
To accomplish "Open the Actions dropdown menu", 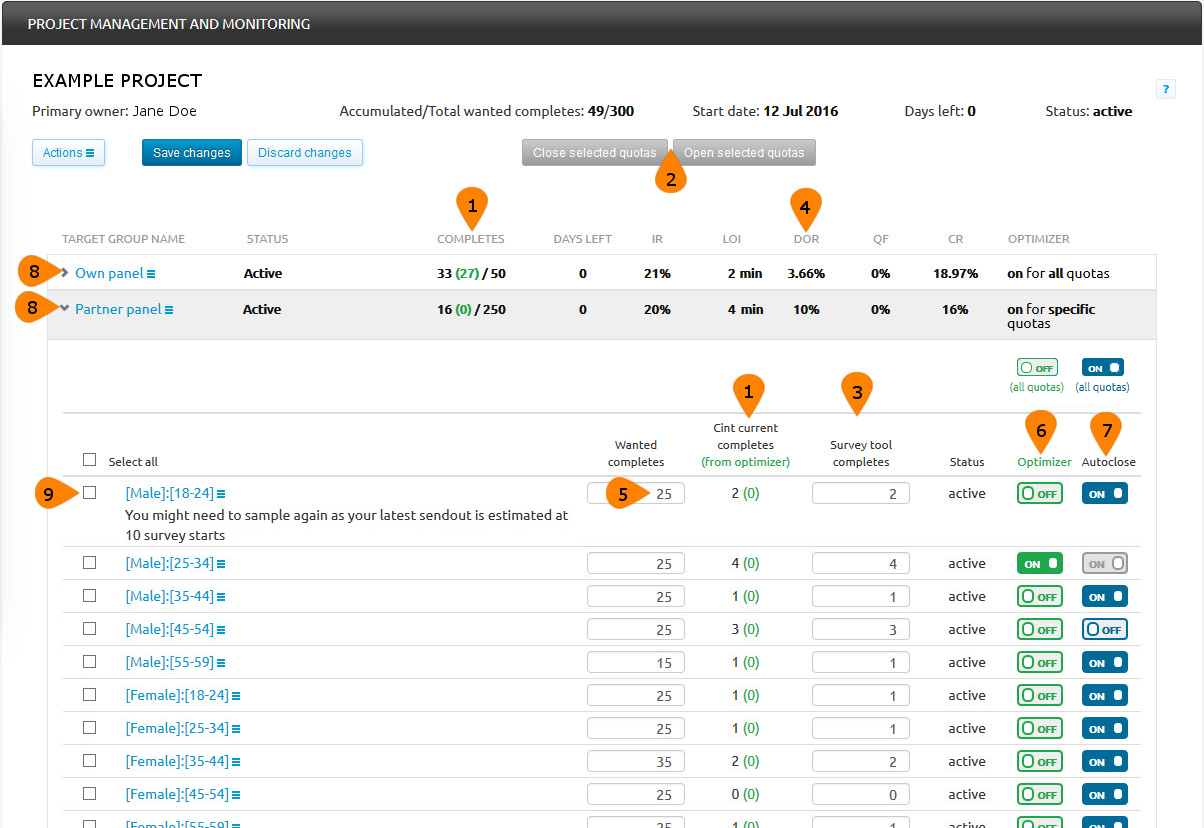I will [68, 153].
